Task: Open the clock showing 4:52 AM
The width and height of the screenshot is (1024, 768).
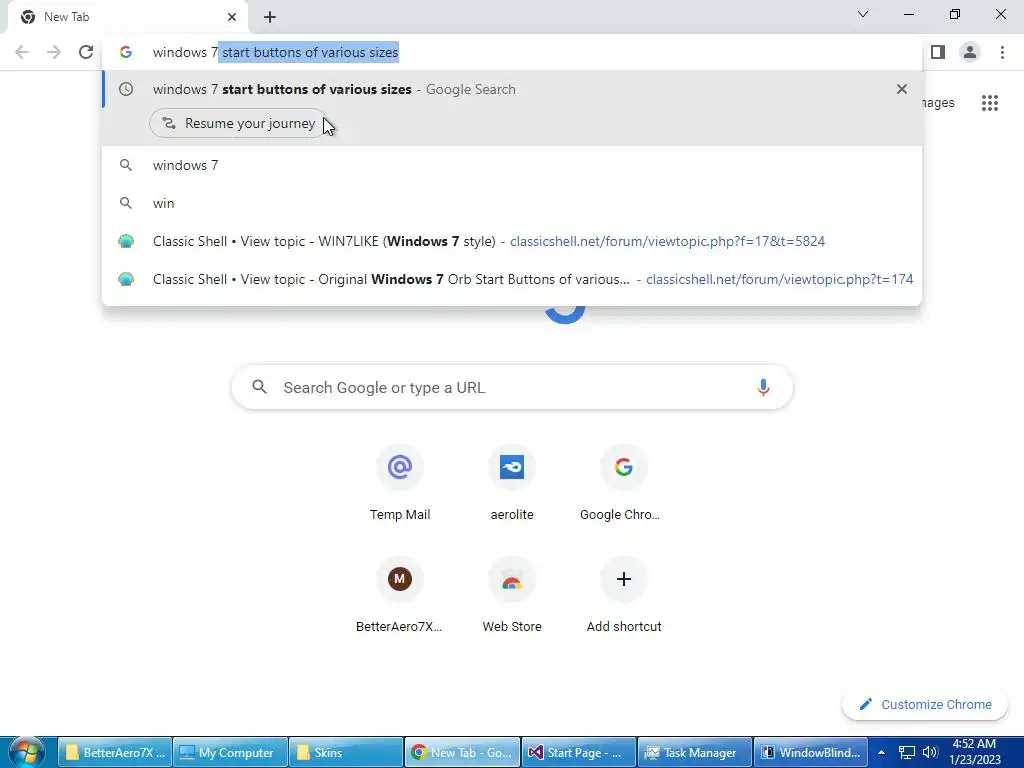Action: pos(974,752)
